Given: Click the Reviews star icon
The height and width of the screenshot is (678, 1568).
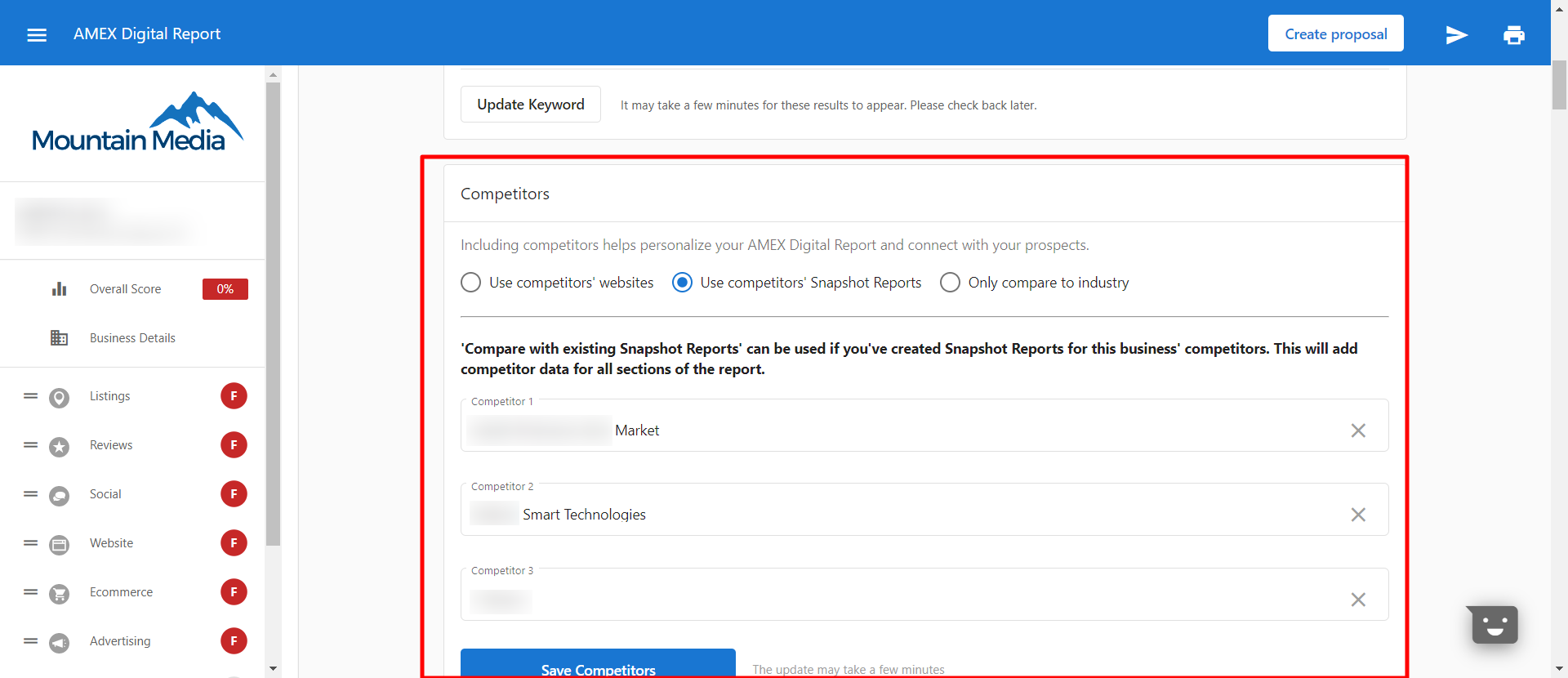Looking at the screenshot, I should [x=59, y=447].
